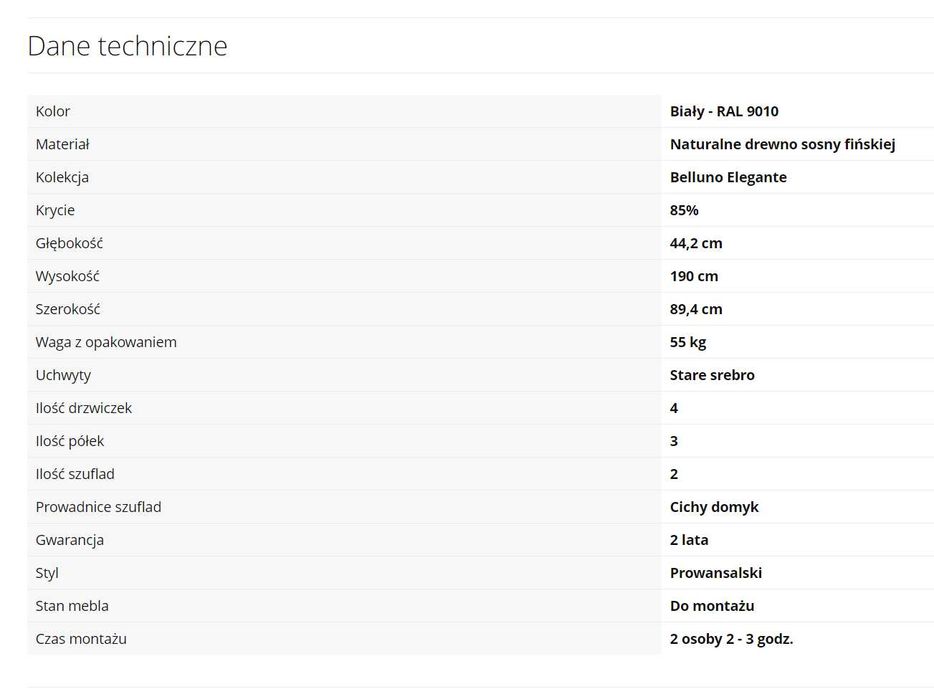The height and width of the screenshot is (700, 934).
Task: Click the "Cichy domyk" value
Action: click(x=714, y=507)
